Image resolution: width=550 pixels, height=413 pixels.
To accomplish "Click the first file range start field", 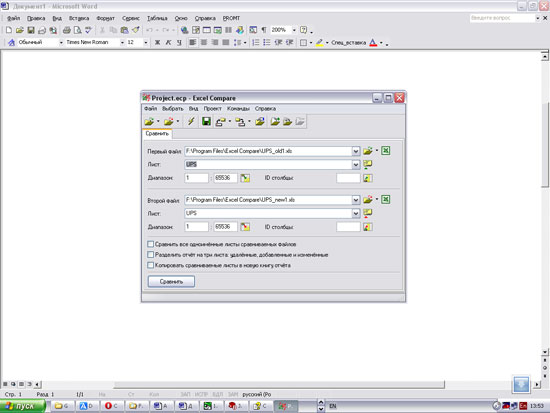I will (x=196, y=178).
